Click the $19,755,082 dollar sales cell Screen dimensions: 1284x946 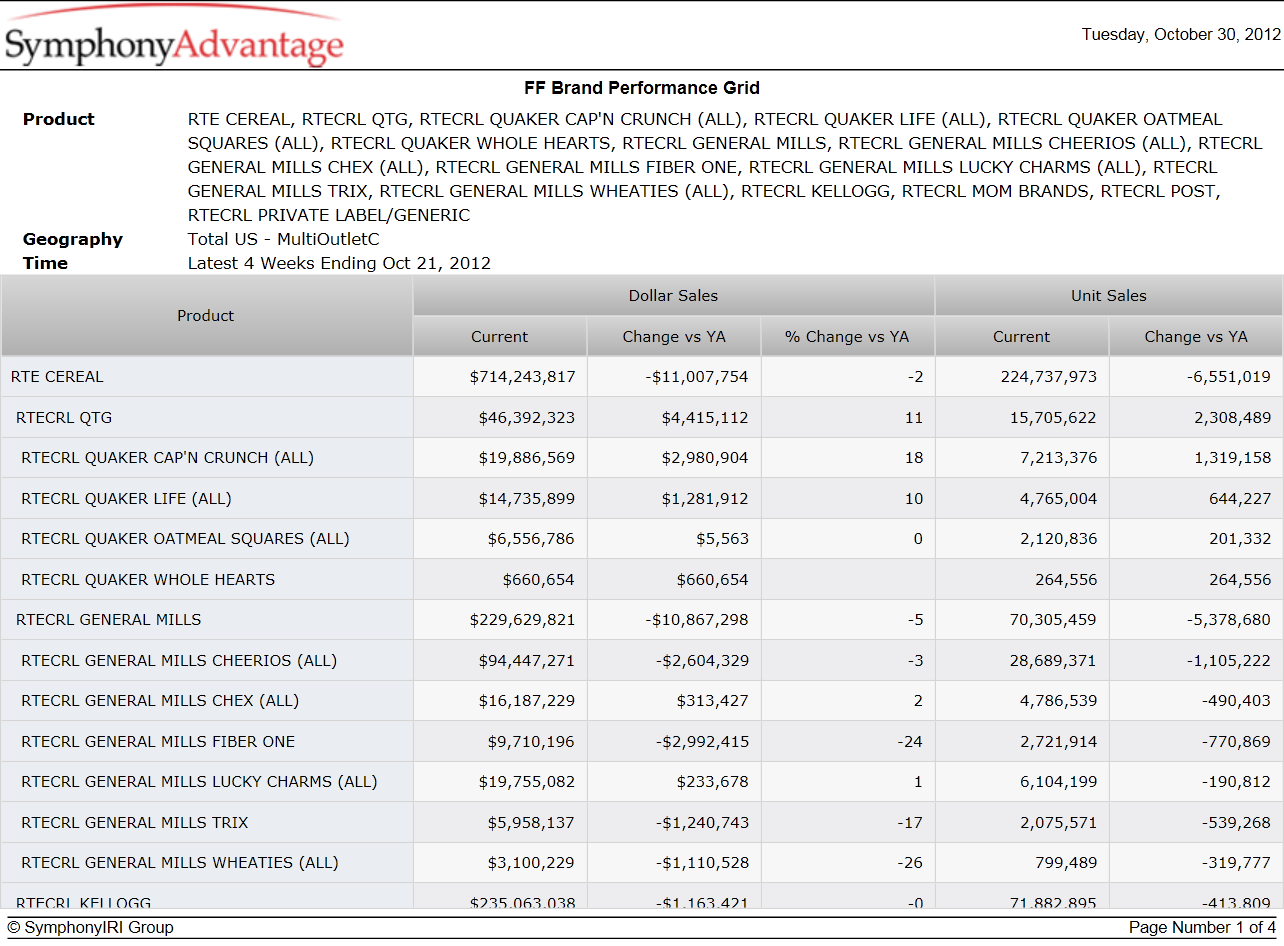click(500, 782)
